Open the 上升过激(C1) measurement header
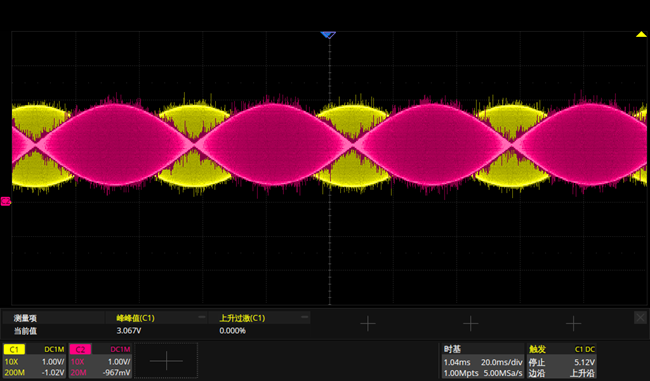 pyautogui.click(x=242, y=318)
